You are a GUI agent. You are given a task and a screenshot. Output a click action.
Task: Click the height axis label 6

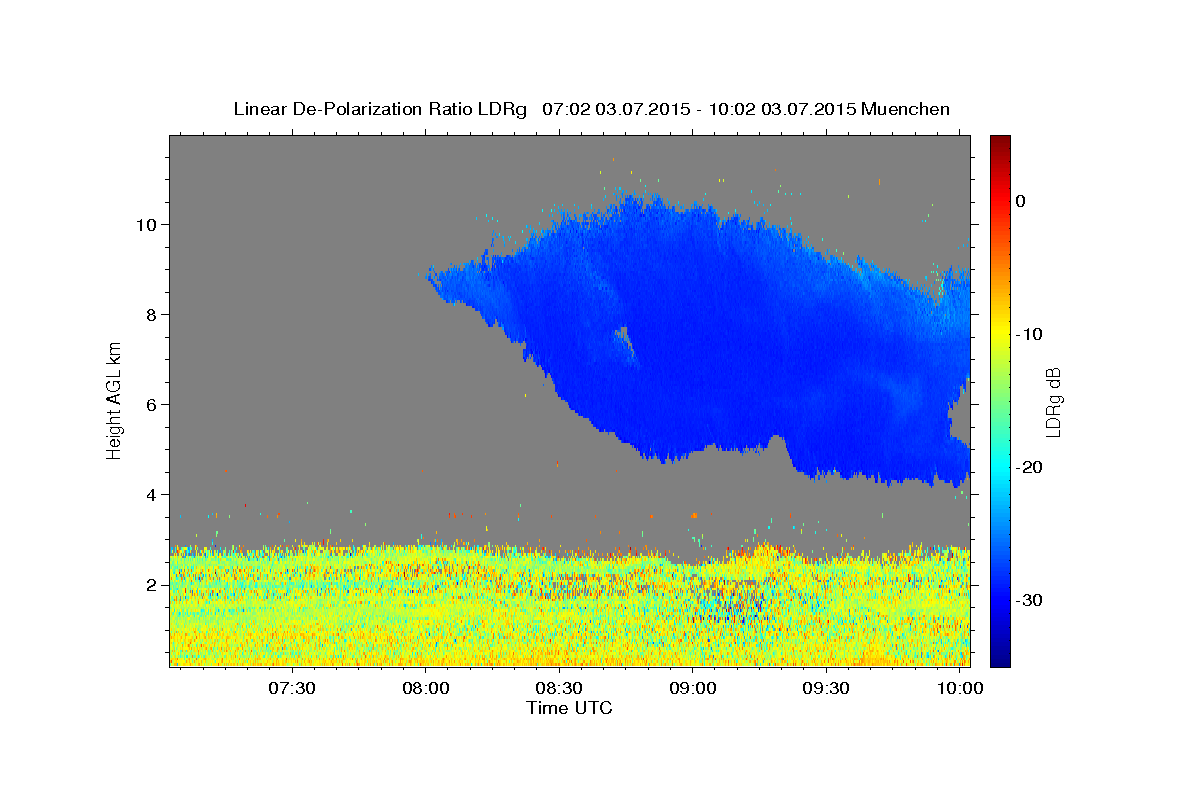[x=150, y=404]
